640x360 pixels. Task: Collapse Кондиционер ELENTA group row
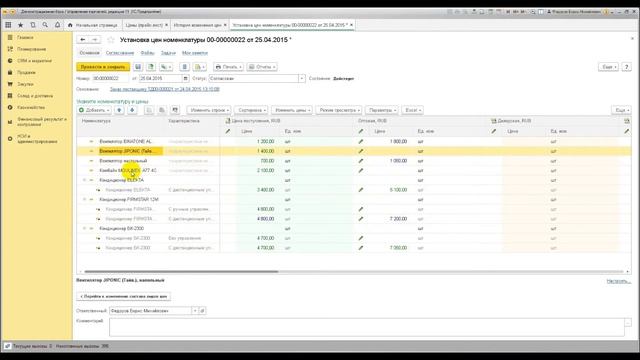tap(84, 180)
